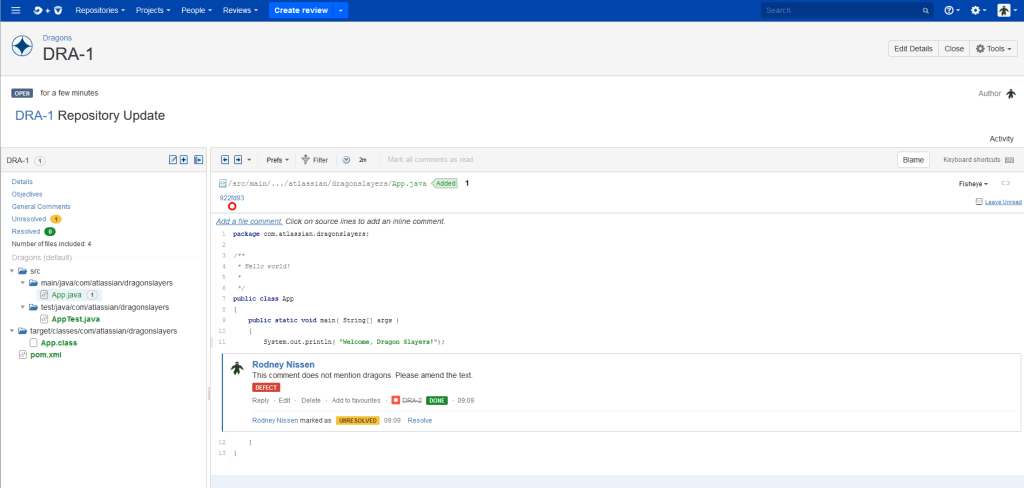Click the red revision circle marker
The height and width of the screenshot is (488, 1024).
(x=232, y=207)
